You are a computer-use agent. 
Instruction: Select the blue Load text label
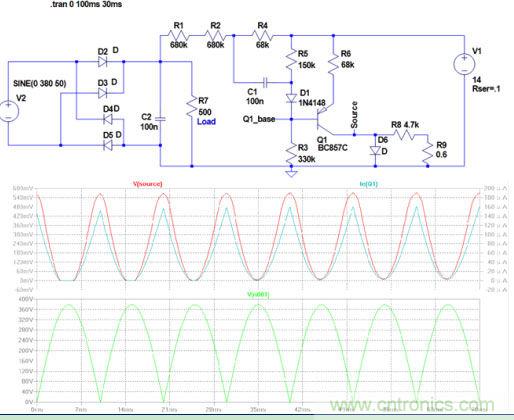click(206, 122)
